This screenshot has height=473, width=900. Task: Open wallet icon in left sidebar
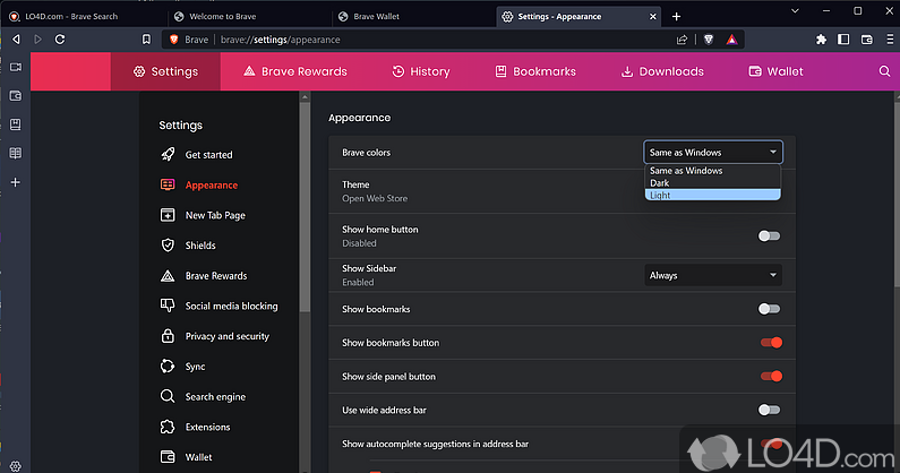point(15,96)
